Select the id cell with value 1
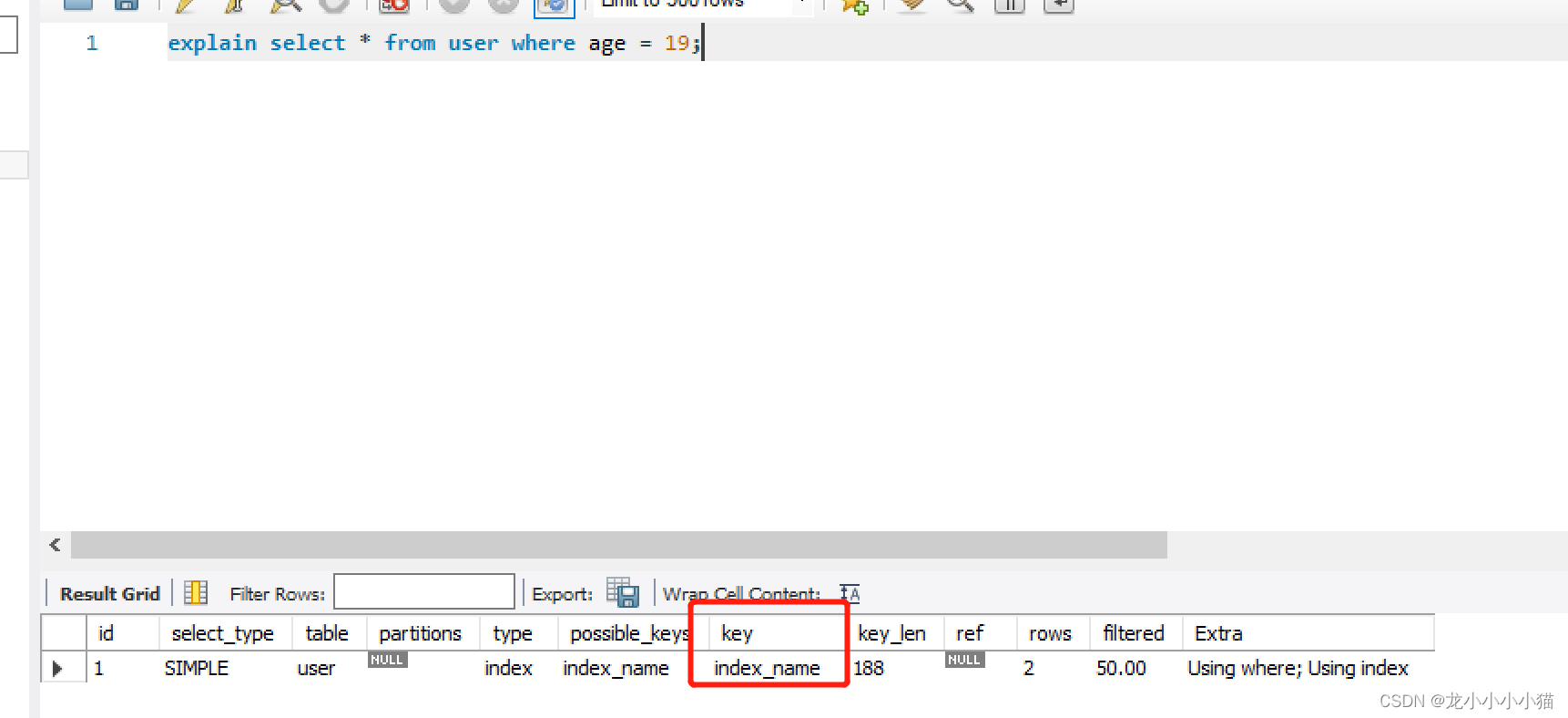This screenshot has width=1568, height=718. click(99, 668)
